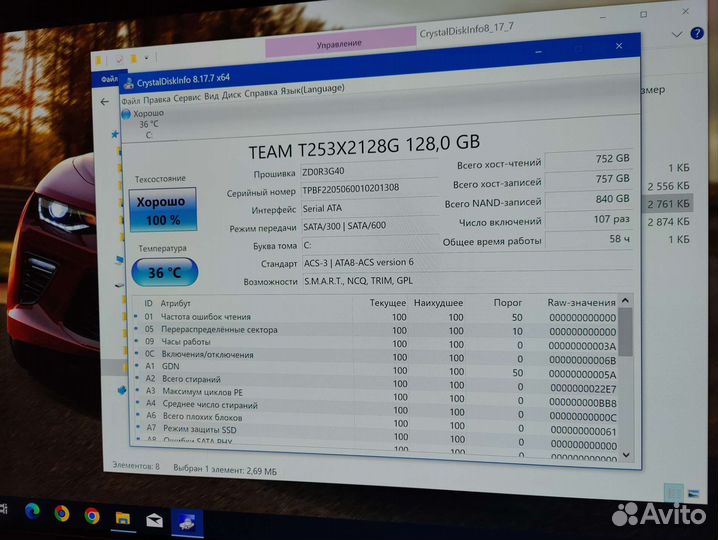Open Microsoft Edge from the taskbar

point(32,512)
